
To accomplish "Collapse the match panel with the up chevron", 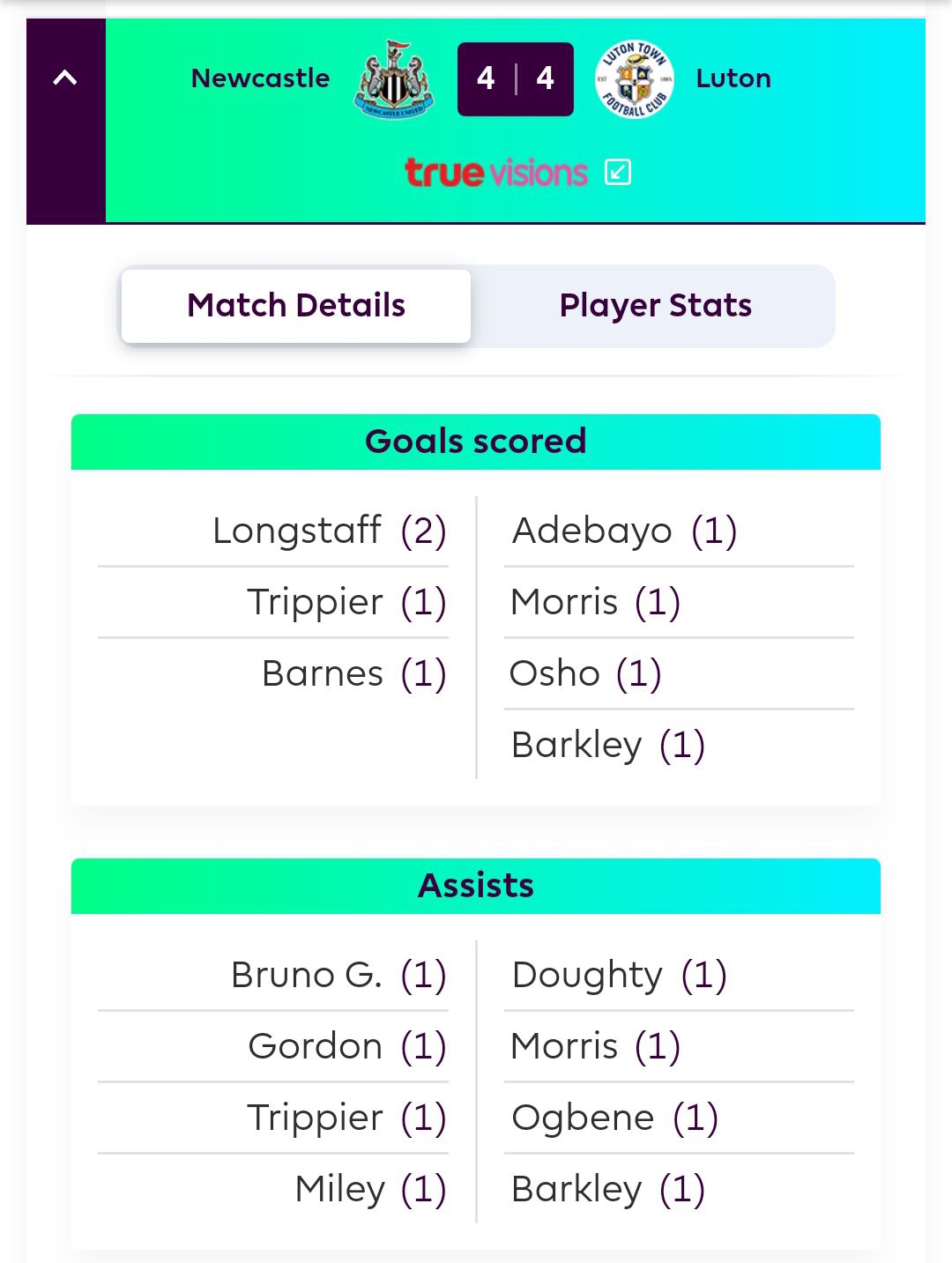I will 65,78.
